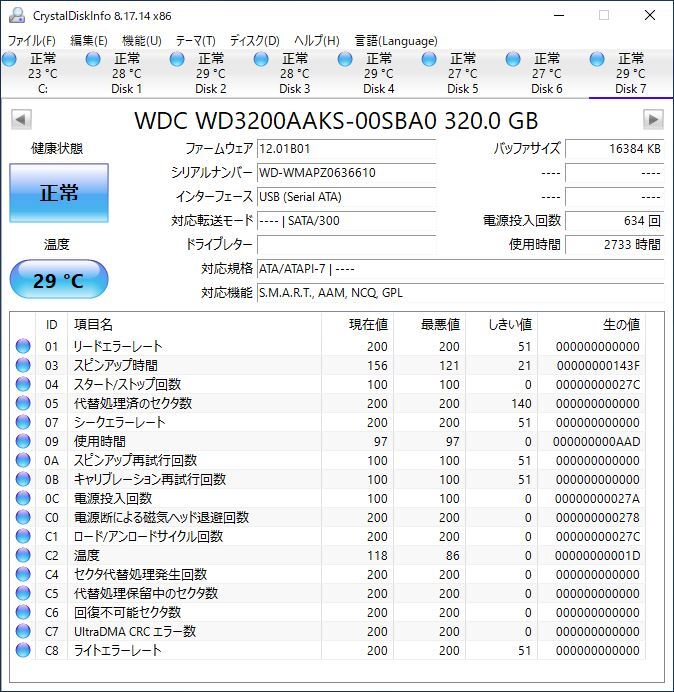Click the blue 正常 health status button
Image resolution: width=674 pixels, height=692 pixels.
[59, 193]
